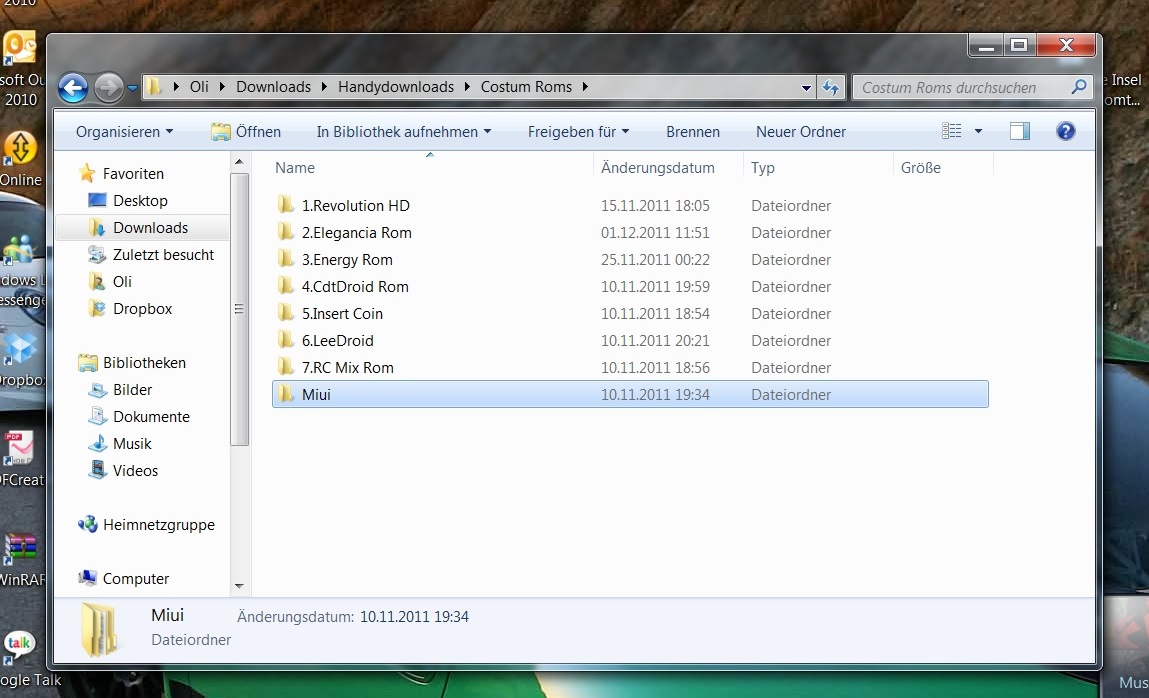Expand the arrow after Costum Roms breadcrumb
1149x698 pixels.
pyautogui.click(x=585, y=87)
